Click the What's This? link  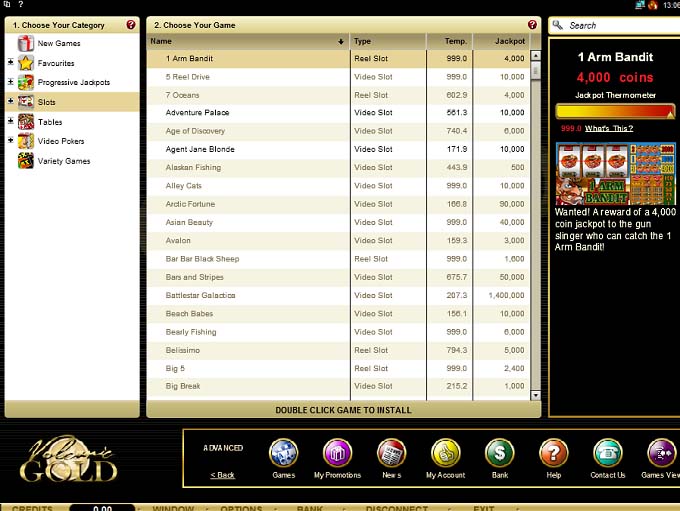click(609, 129)
